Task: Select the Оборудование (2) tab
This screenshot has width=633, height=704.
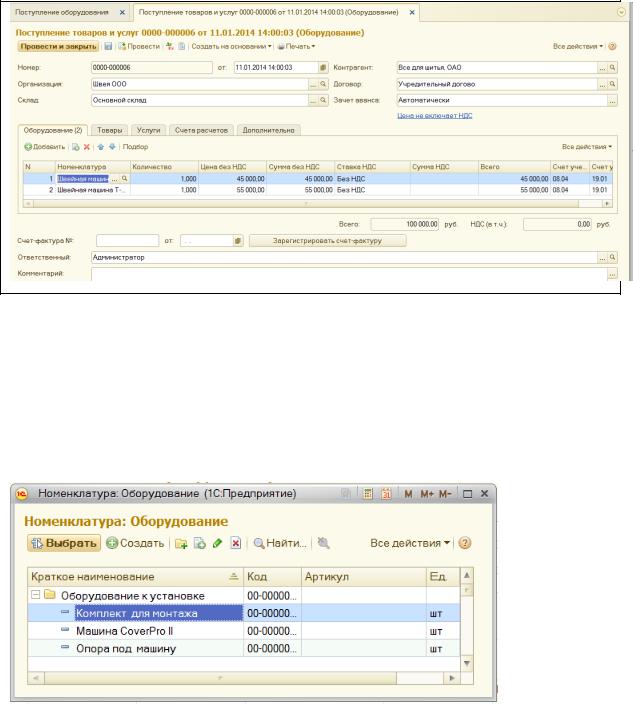Action: (53, 130)
